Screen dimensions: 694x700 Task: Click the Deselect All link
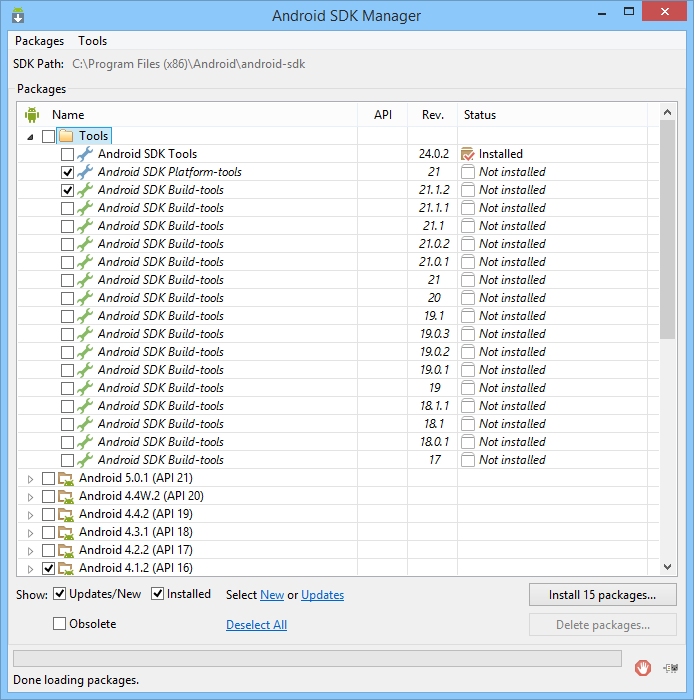(256, 625)
